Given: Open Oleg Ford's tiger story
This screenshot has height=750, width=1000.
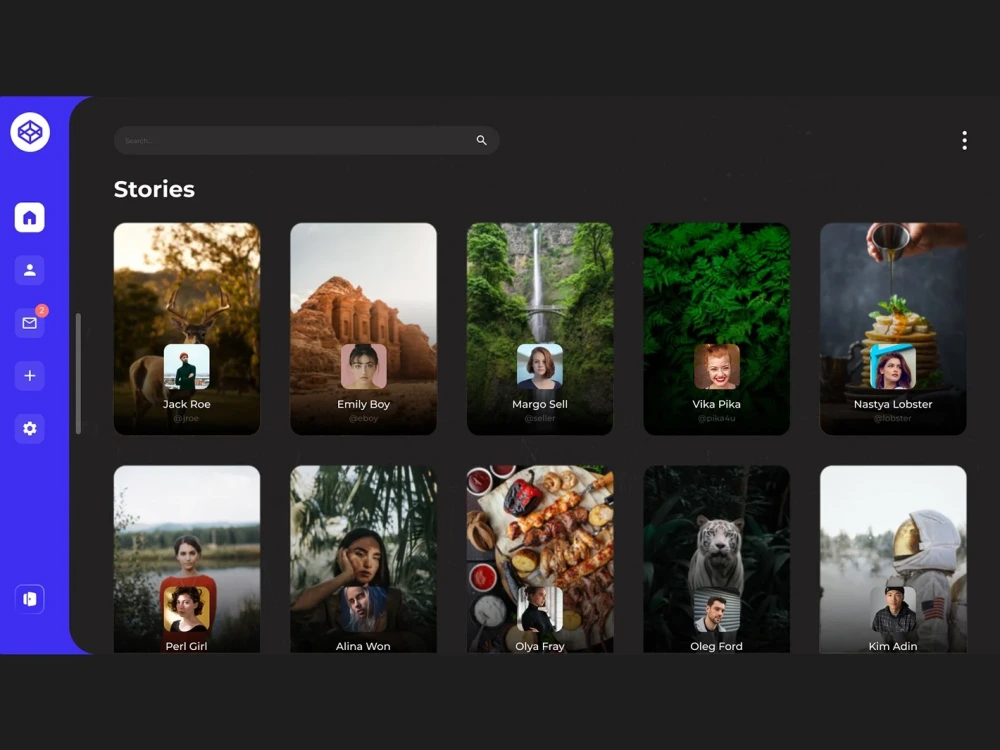Looking at the screenshot, I should point(716,559).
